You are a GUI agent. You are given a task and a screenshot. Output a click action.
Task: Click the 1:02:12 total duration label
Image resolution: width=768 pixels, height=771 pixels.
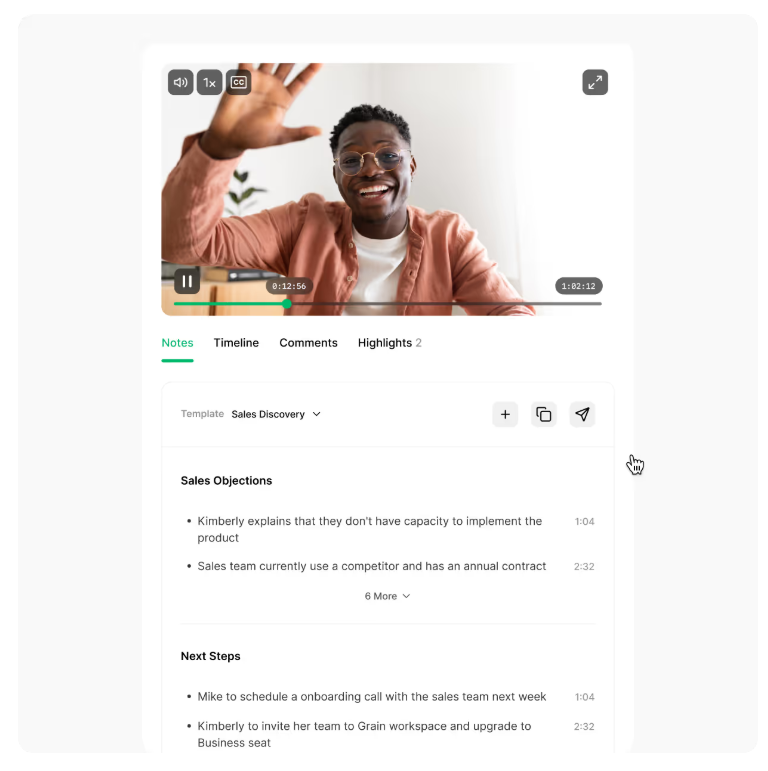(579, 286)
